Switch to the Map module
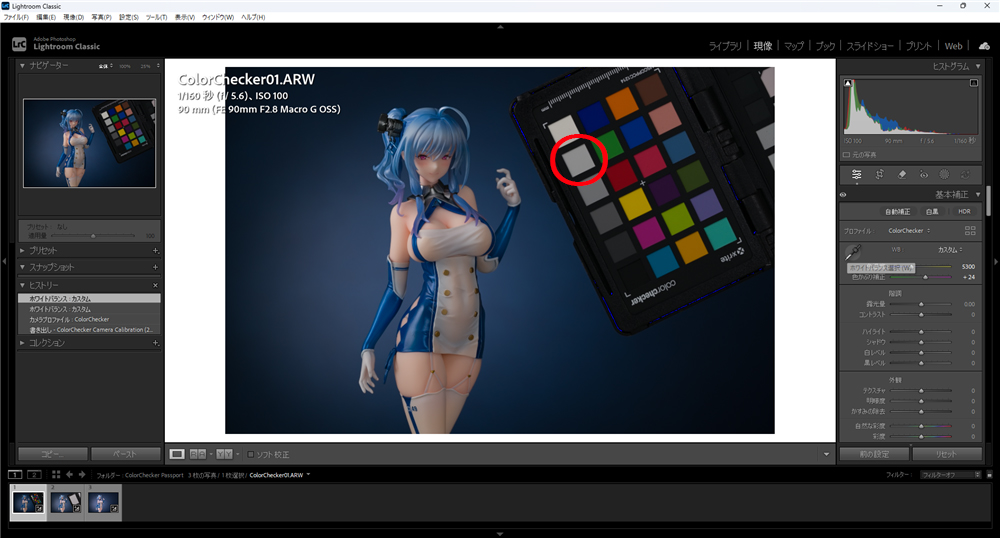1000x538 pixels. [x=794, y=46]
